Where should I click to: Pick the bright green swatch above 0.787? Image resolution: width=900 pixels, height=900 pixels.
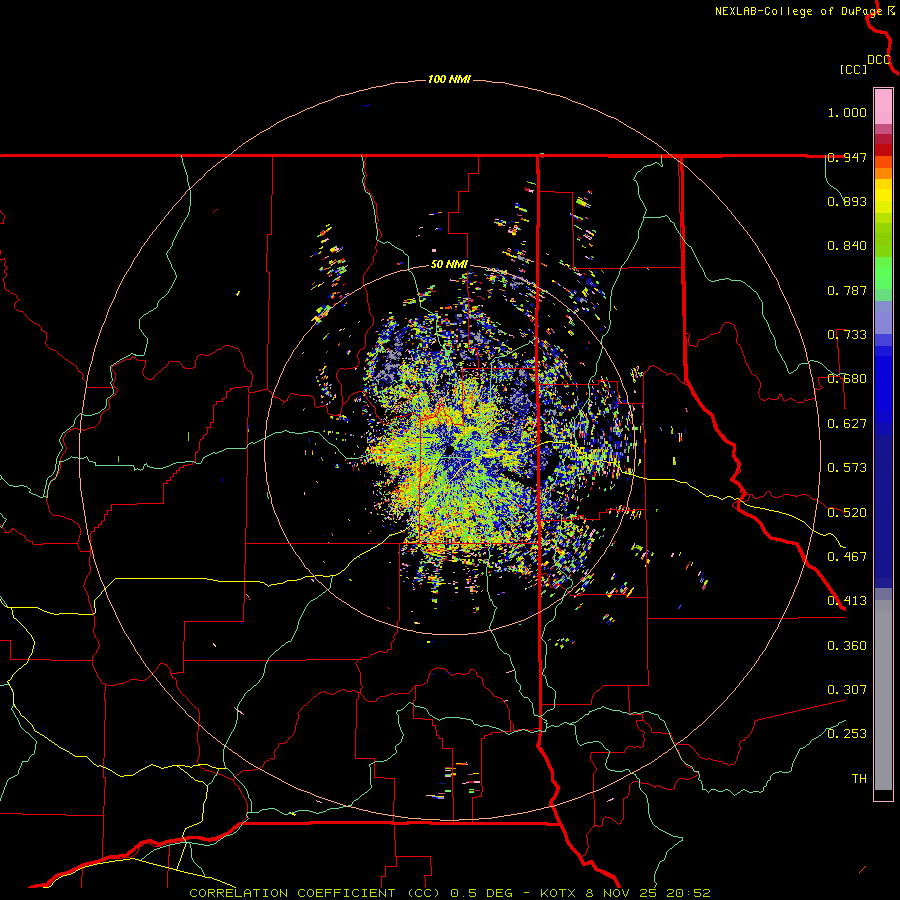883,273
